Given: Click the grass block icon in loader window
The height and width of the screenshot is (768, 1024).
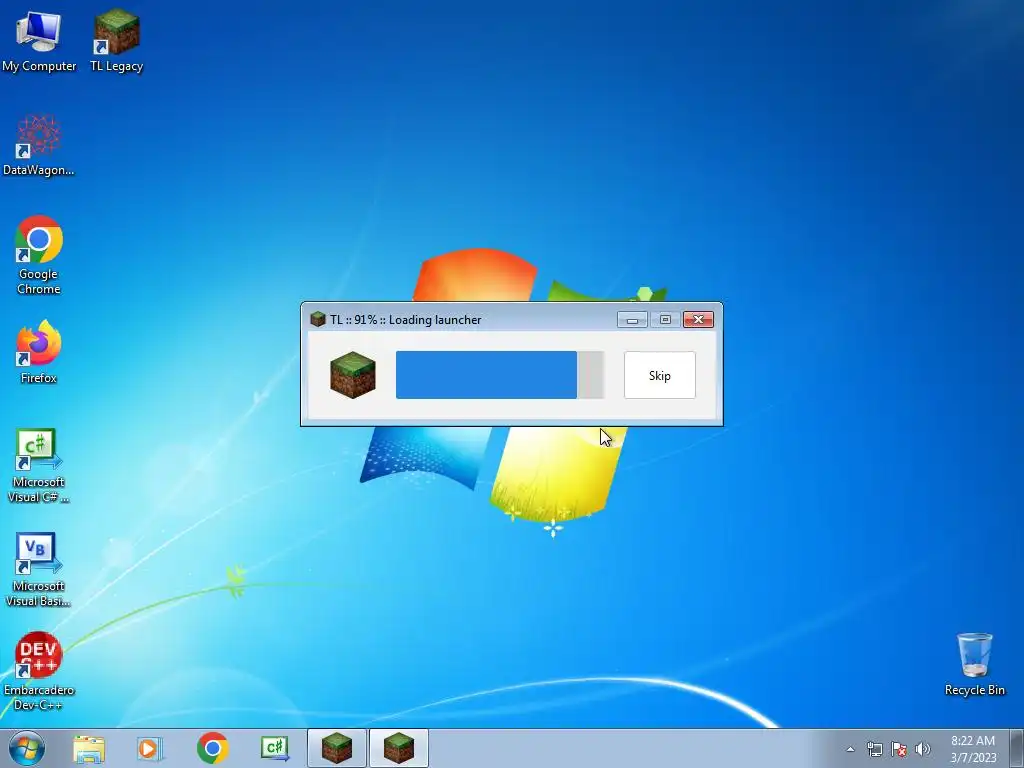Looking at the screenshot, I should point(353,375).
